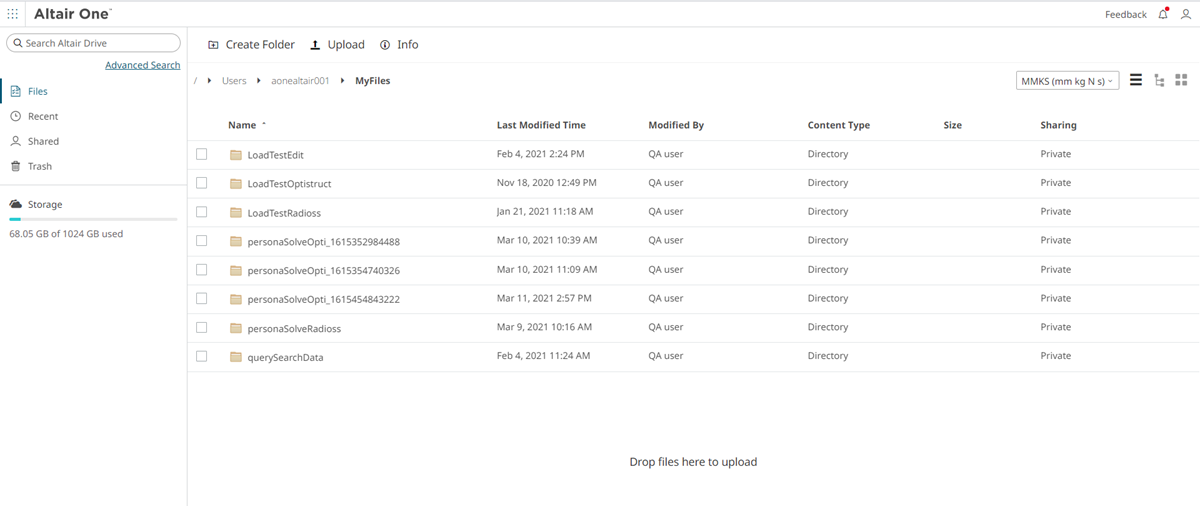1200x506 pixels.
Task: Click the storage usage bar
Action: tap(93, 219)
